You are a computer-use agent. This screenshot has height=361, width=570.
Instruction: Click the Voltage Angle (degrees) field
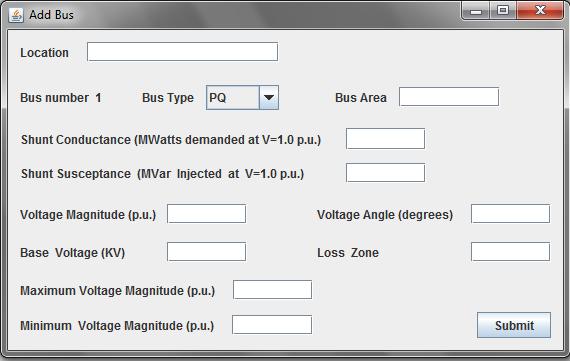(510, 214)
